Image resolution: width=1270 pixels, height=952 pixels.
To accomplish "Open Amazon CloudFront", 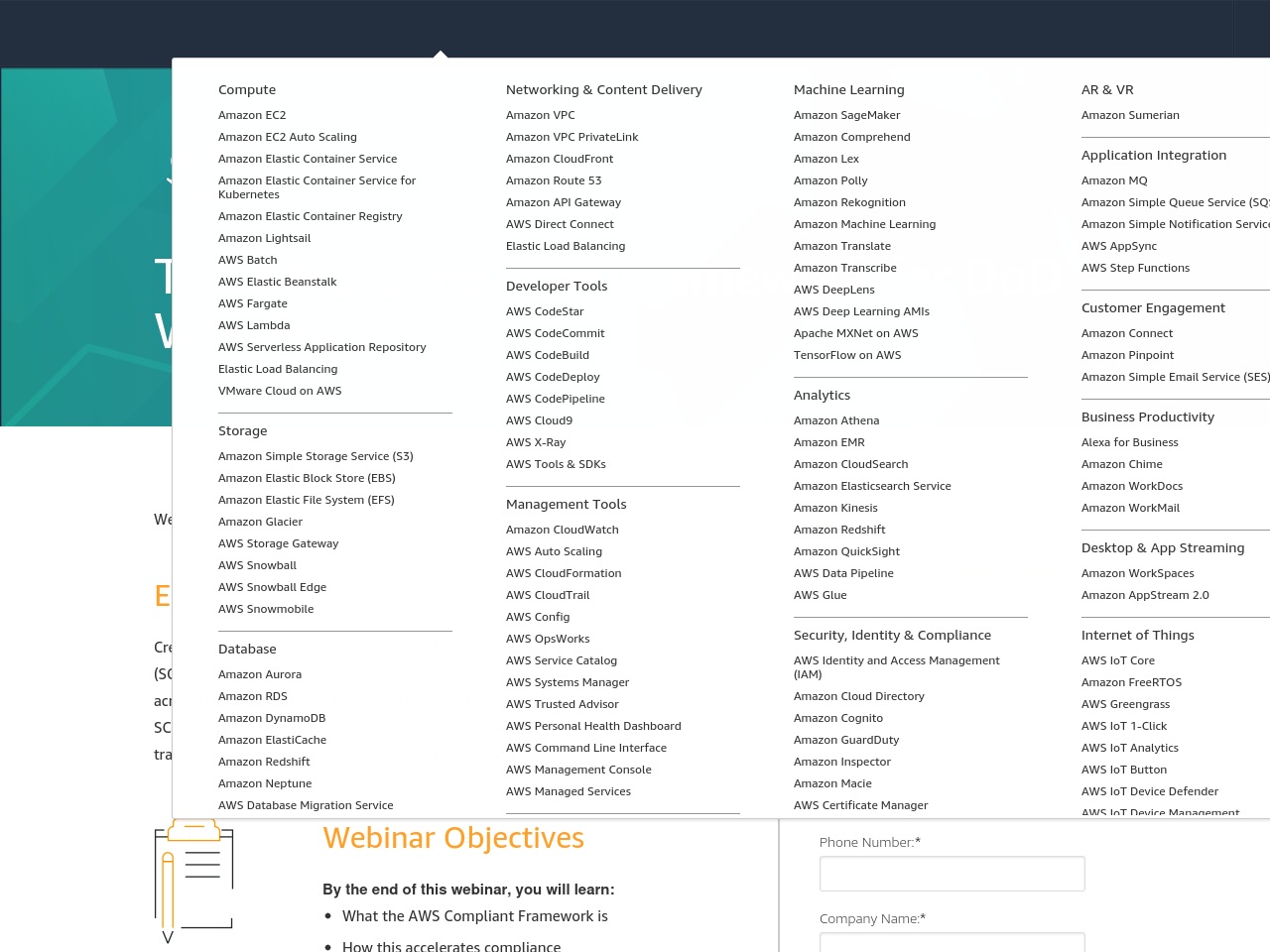I will tap(560, 159).
